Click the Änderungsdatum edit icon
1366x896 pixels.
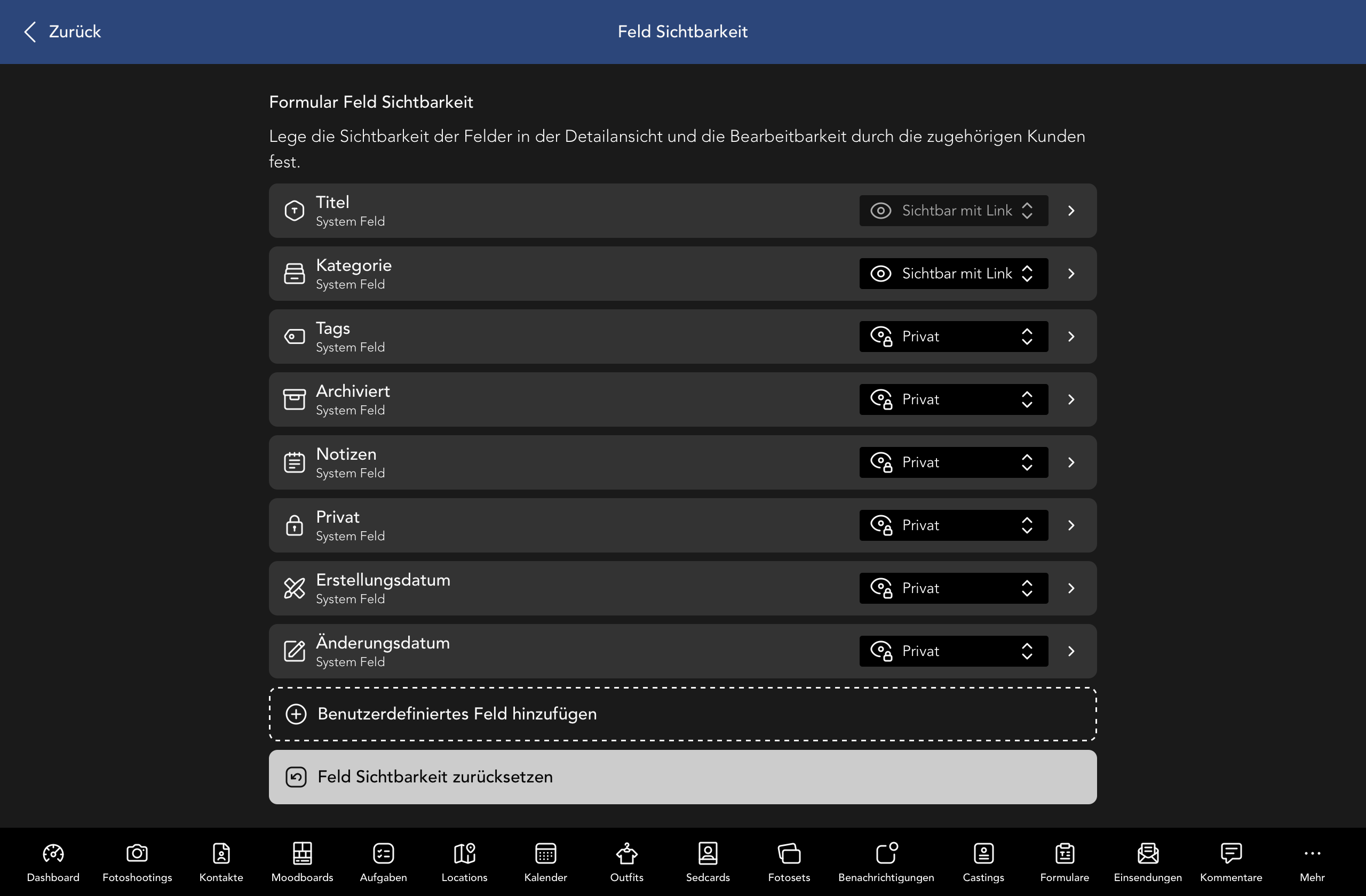pyautogui.click(x=295, y=651)
